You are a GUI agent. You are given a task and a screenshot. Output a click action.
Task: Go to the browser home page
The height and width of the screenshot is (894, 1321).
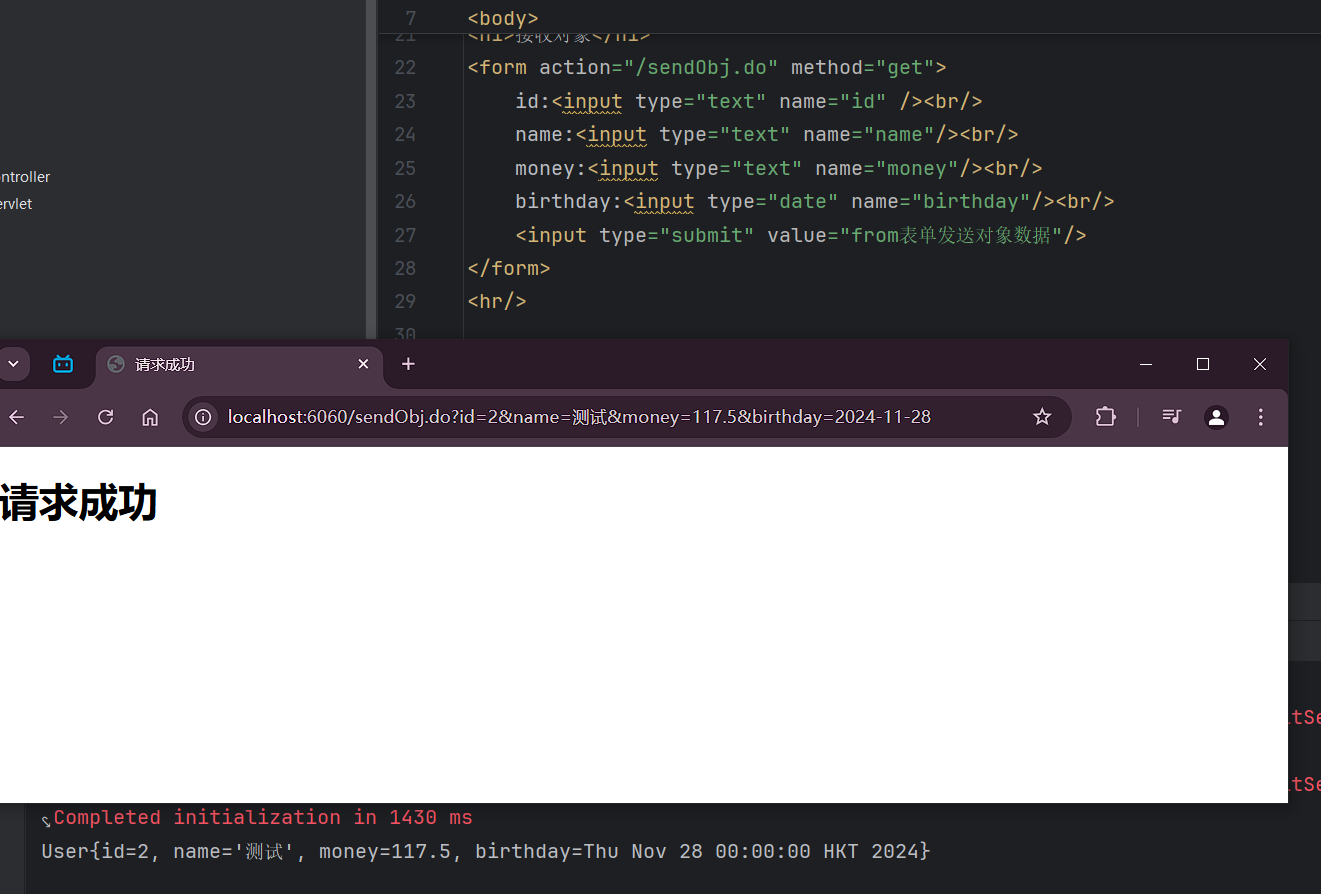[x=150, y=417]
